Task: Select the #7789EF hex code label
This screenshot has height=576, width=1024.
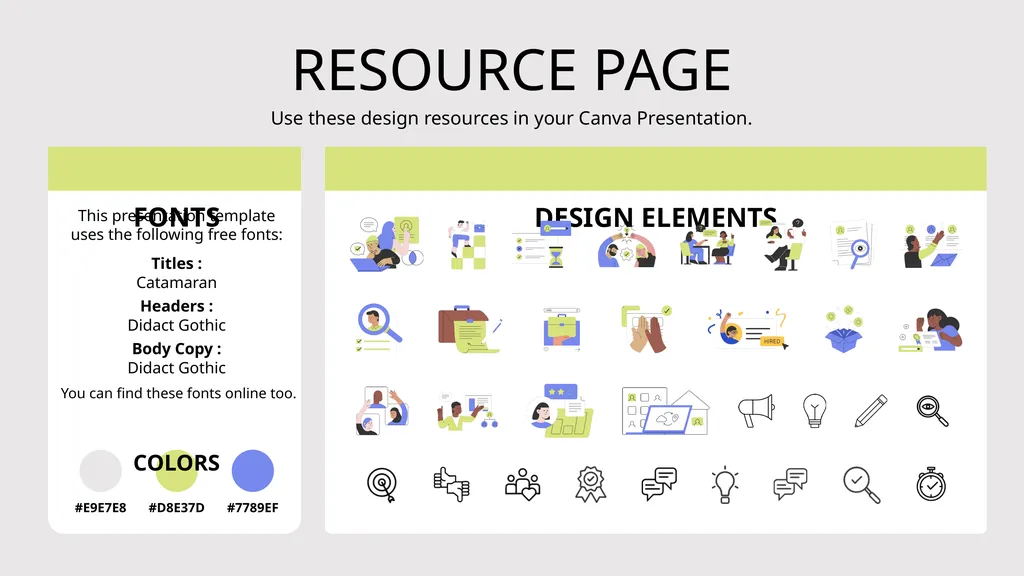Action: (253, 507)
